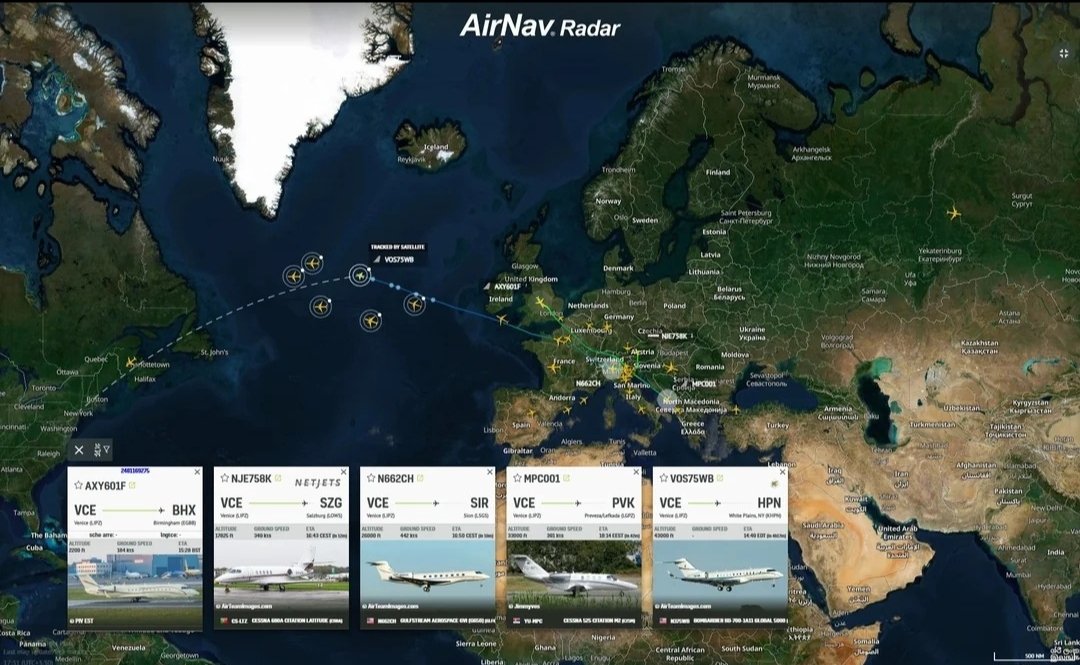The image size is (1080, 665).
Task: Select the aircraft icon just south of Ireland
Action: click(502, 319)
